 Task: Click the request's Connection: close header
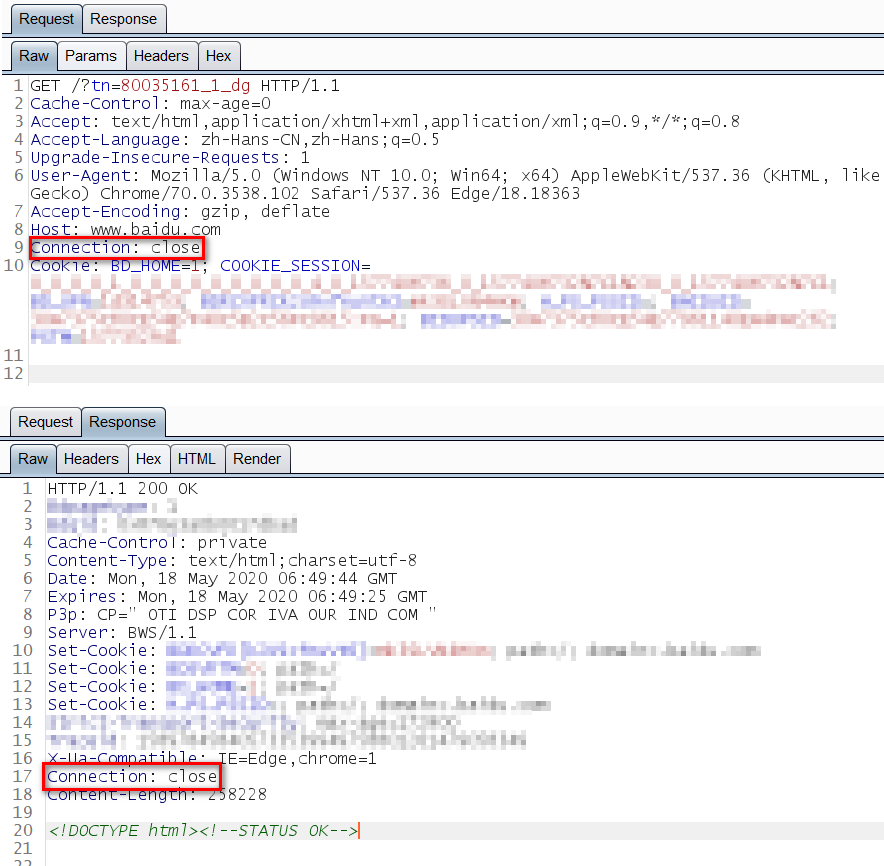pos(116,248)
